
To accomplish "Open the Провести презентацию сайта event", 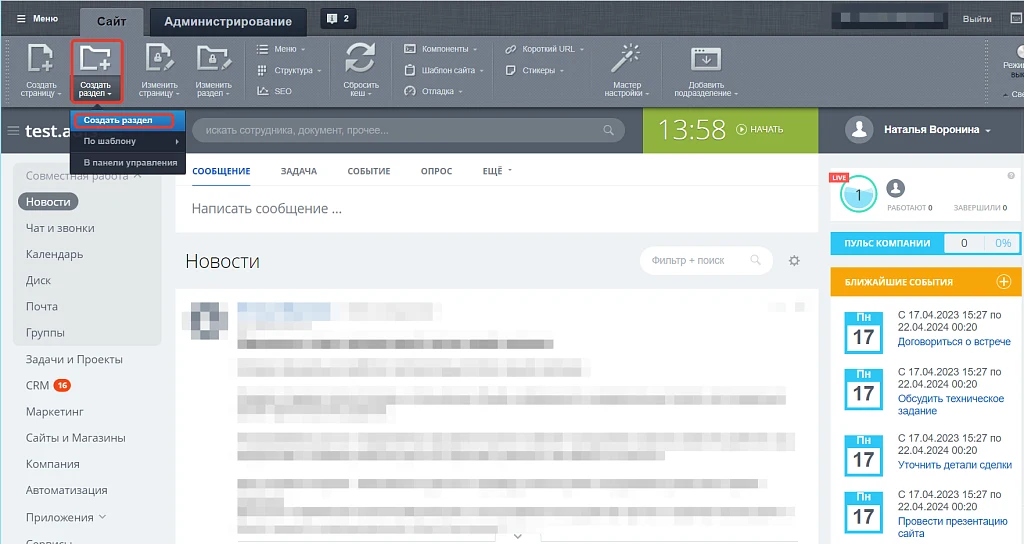I will 953,527.
